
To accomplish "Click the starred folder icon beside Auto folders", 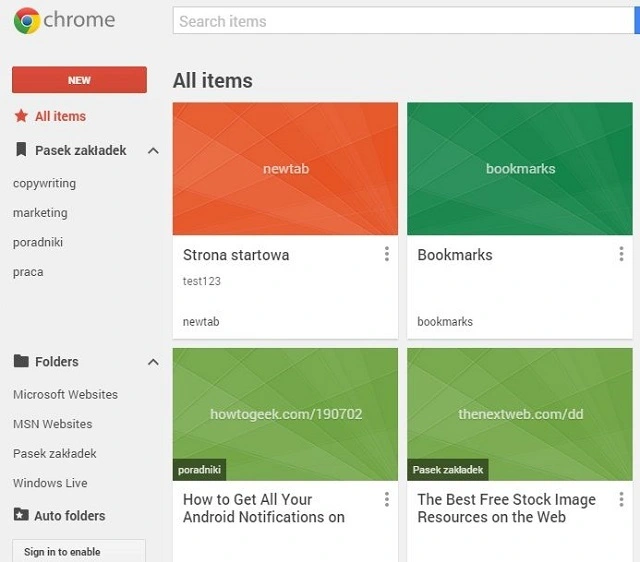I will click(x=21, y=515).
